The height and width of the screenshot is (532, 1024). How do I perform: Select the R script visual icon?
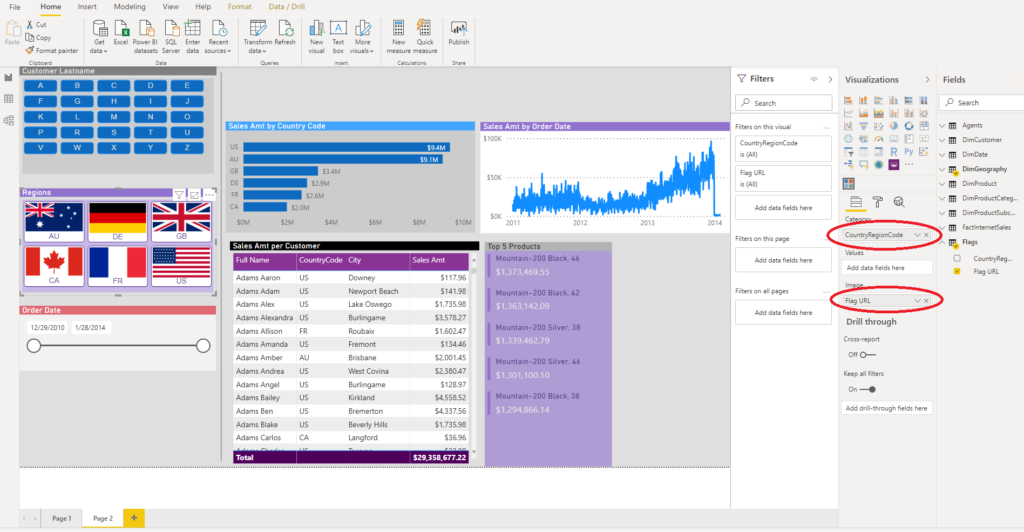coord(893,151)
